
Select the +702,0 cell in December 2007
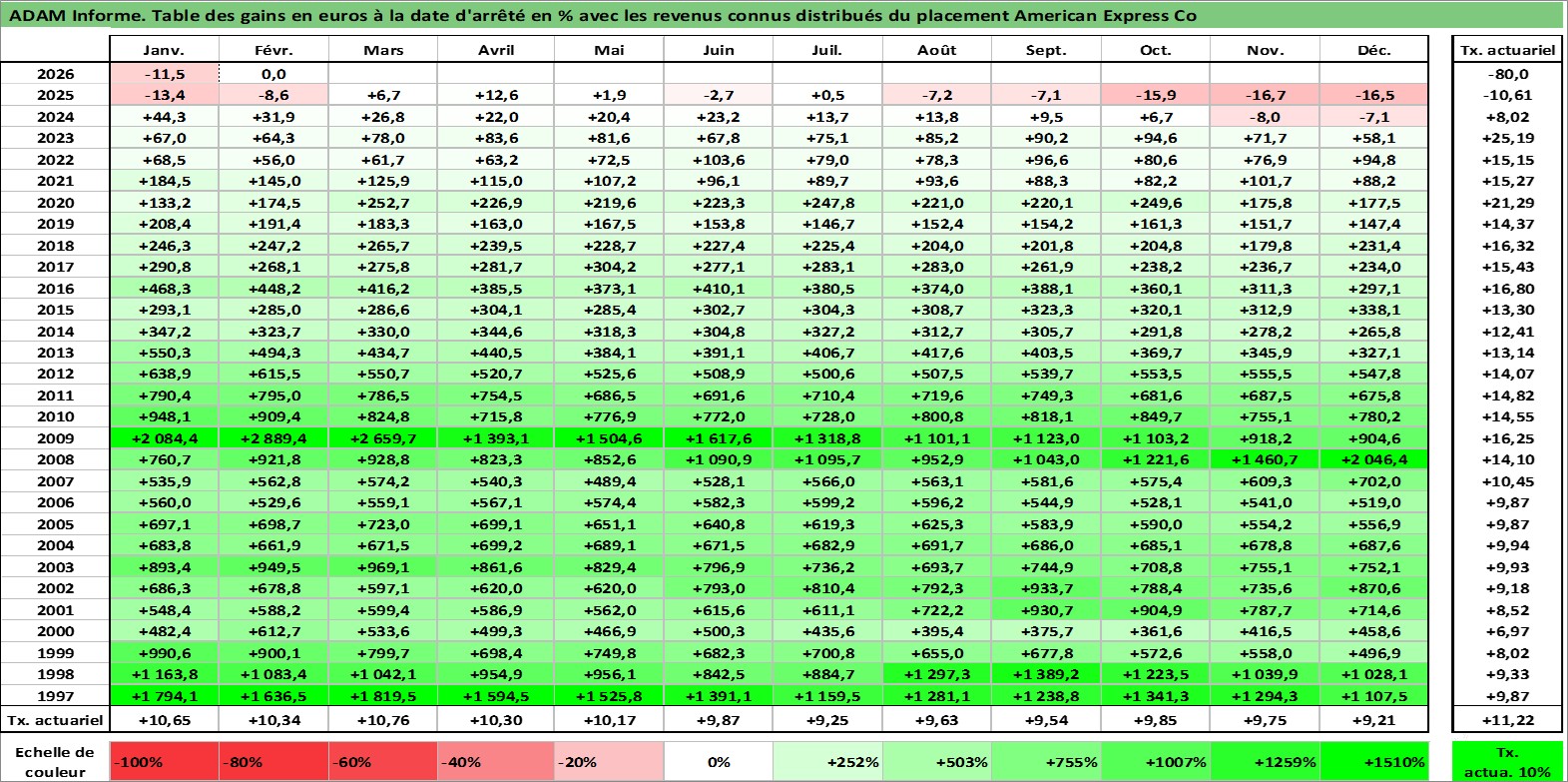1374,481
